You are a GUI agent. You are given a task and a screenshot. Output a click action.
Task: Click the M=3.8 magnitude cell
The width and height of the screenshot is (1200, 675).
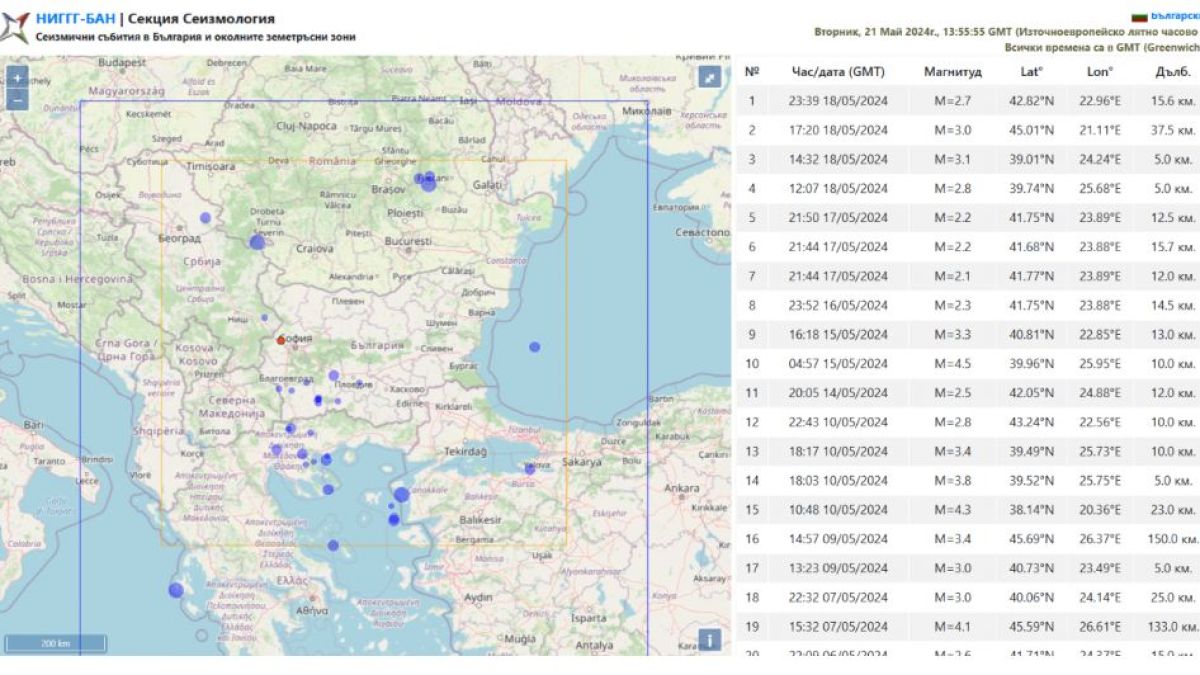click(952, 481)
